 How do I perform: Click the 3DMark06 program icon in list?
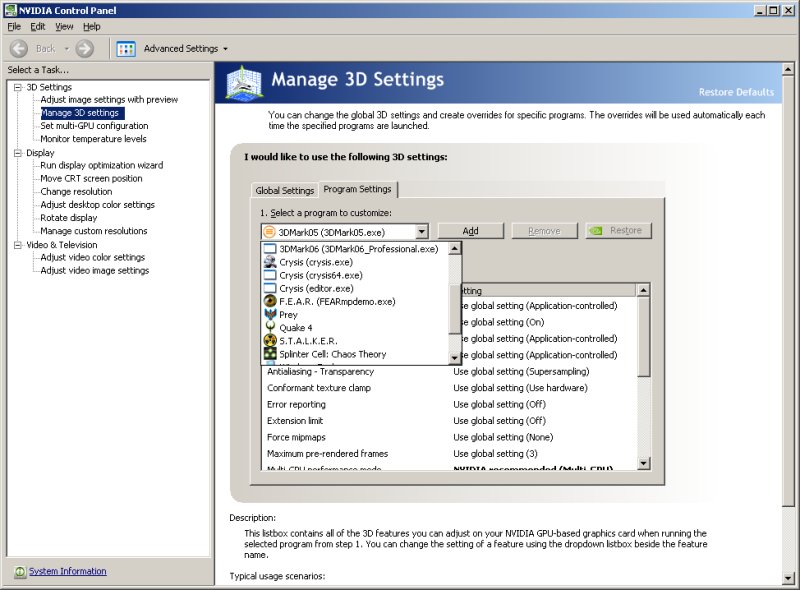(270, 249)
